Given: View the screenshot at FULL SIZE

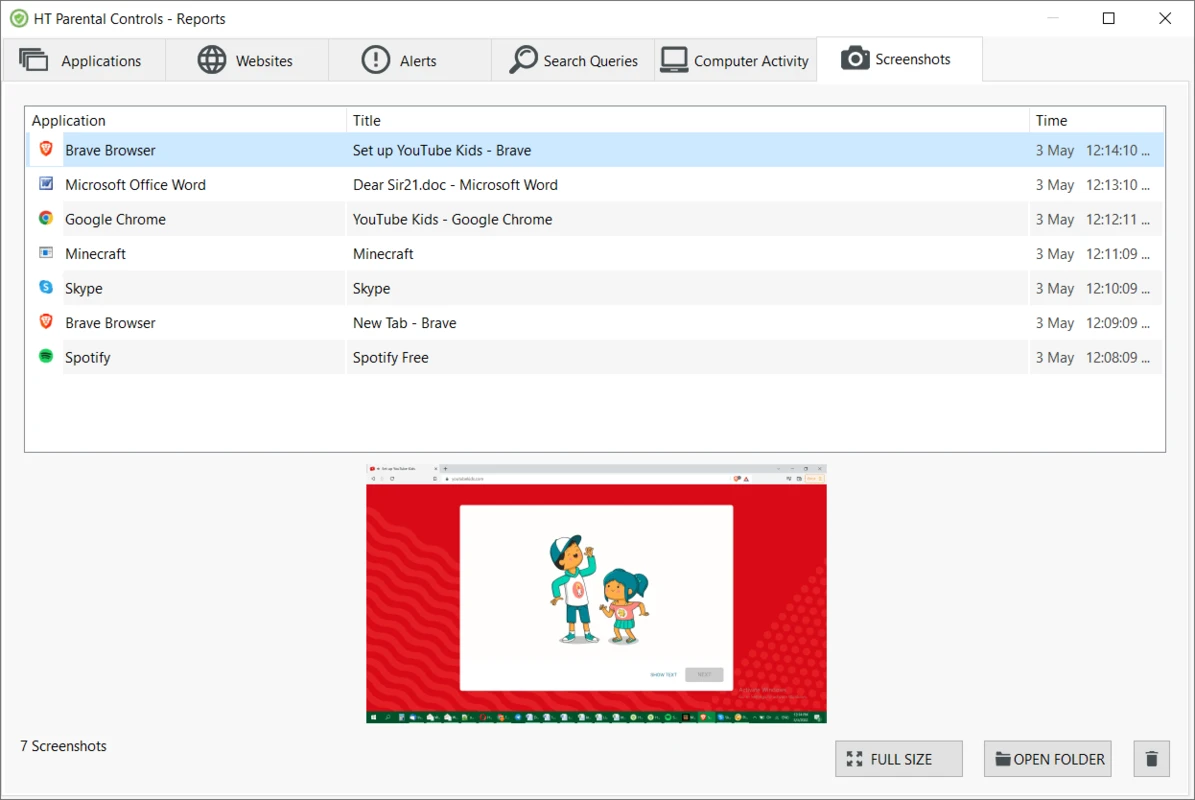Looking at the screenshot, I should [899, 759].
